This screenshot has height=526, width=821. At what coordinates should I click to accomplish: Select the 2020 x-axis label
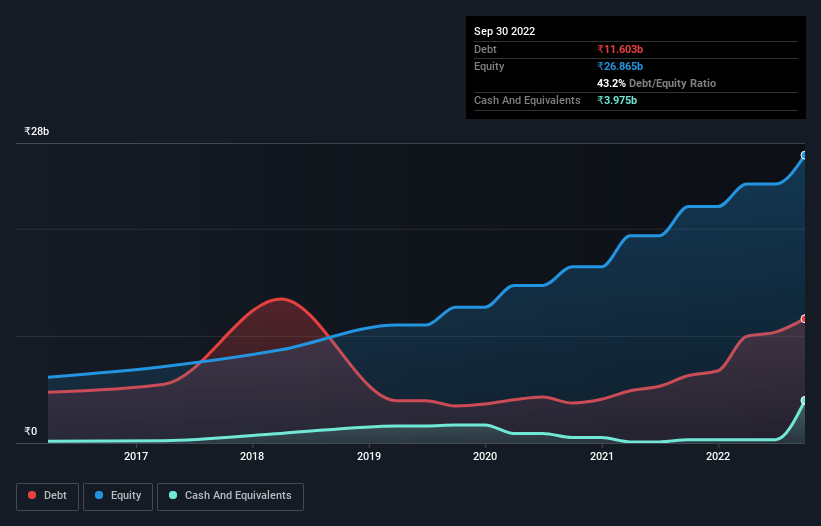point(485,456)
